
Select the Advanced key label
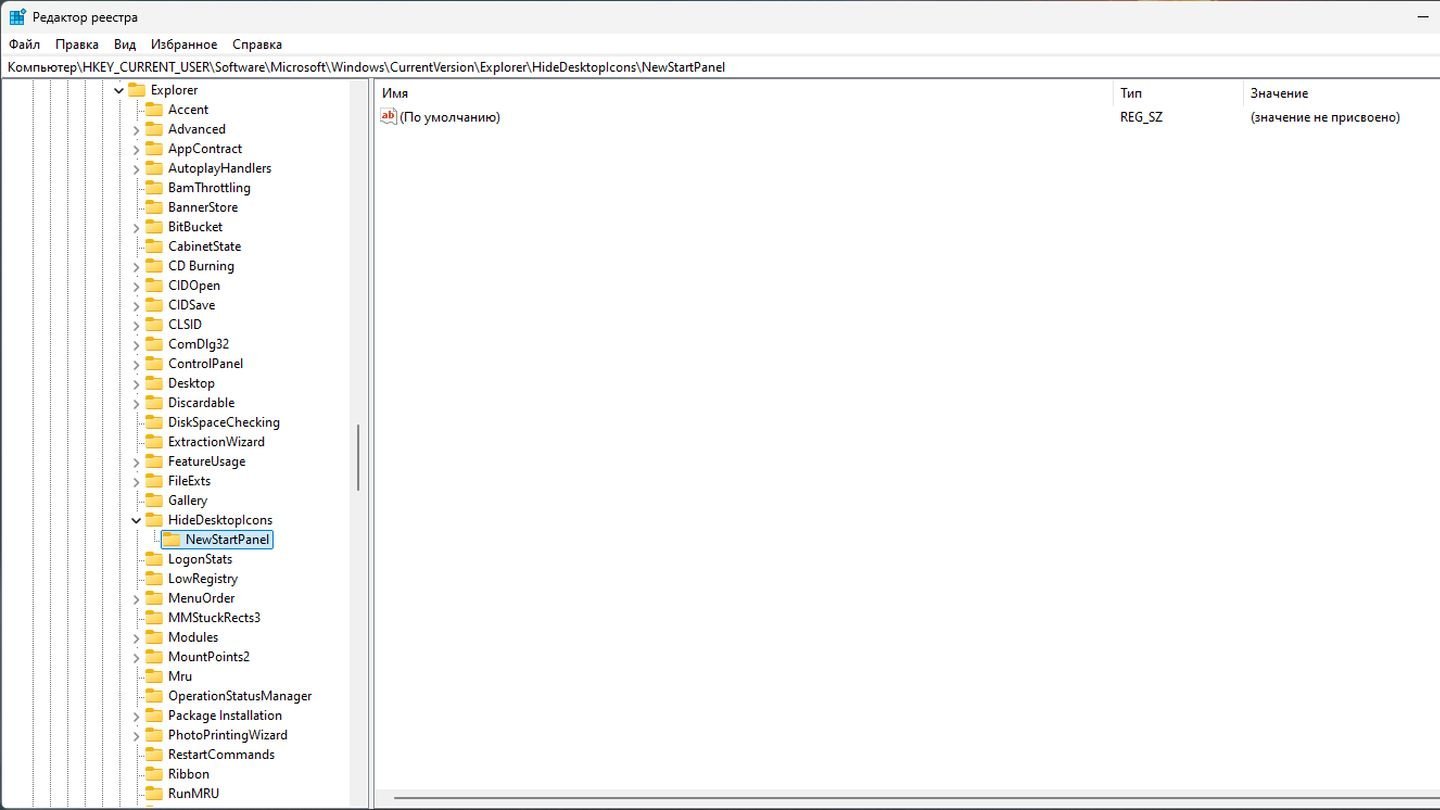click(x=197, y=129)
